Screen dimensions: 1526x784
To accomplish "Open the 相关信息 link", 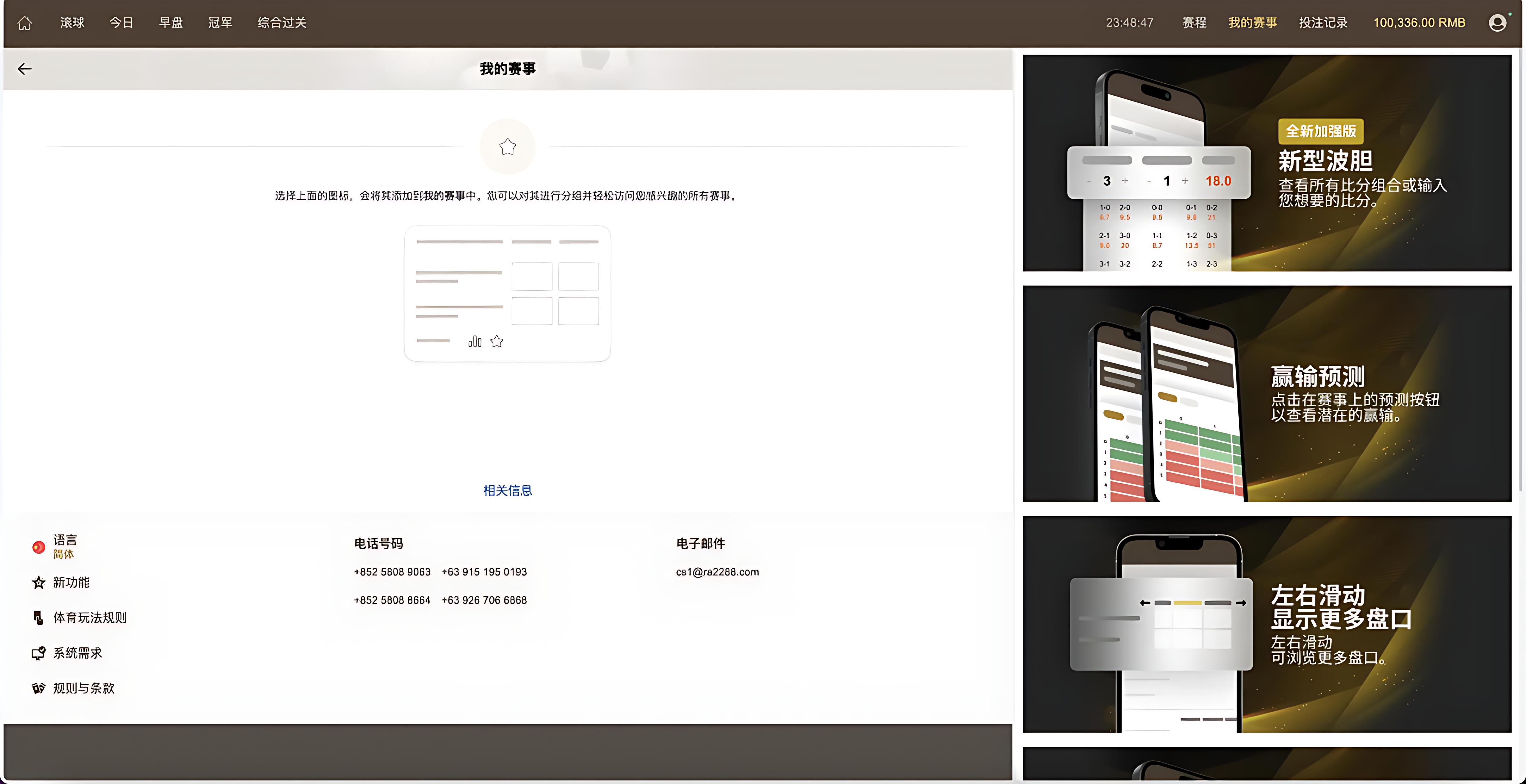I will tap(508, 490).
